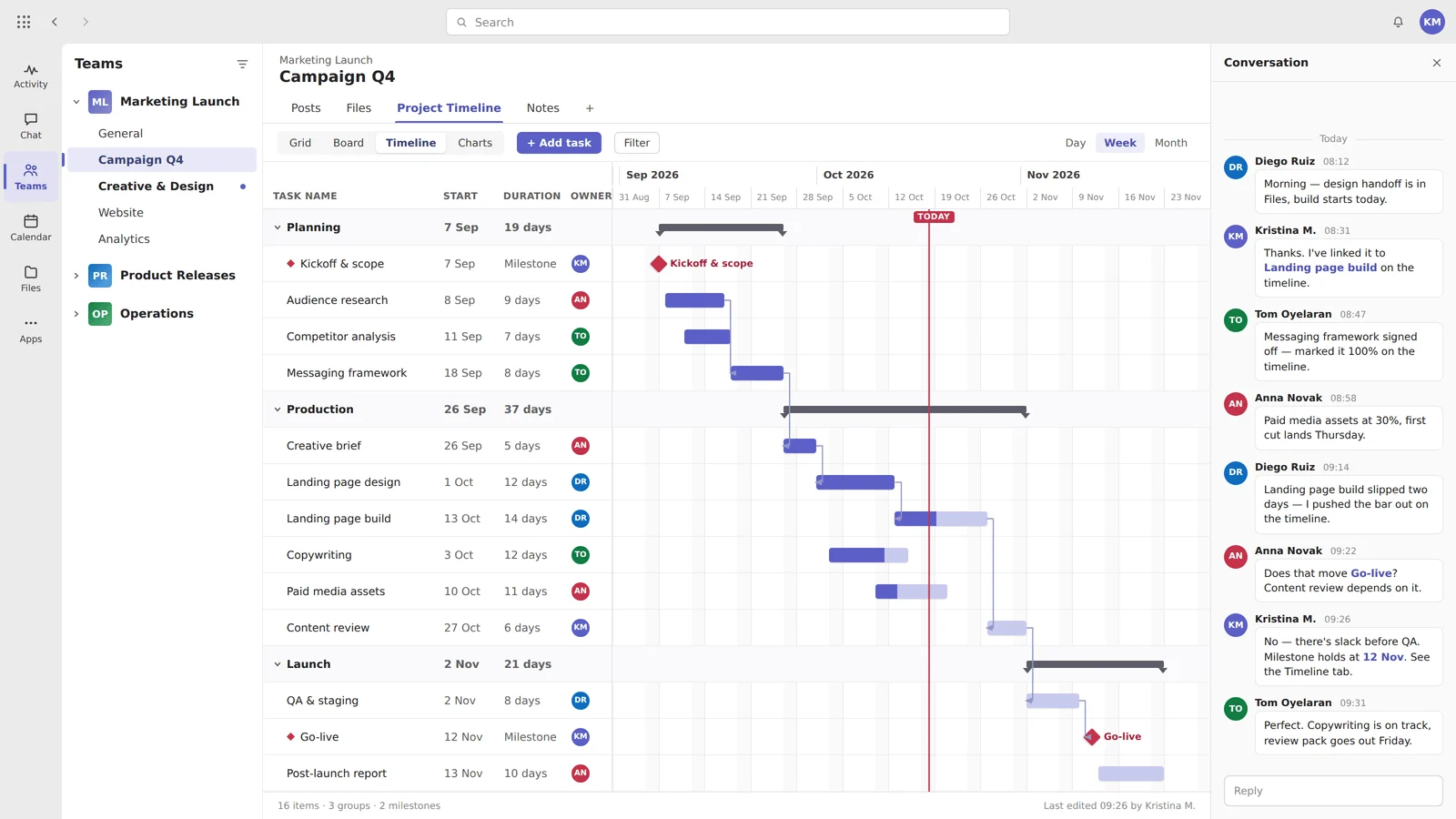This screenshot has height=819, width=1456.
Task: Open Go-live link in Anna's message
Action: [x=1371, y=573]
